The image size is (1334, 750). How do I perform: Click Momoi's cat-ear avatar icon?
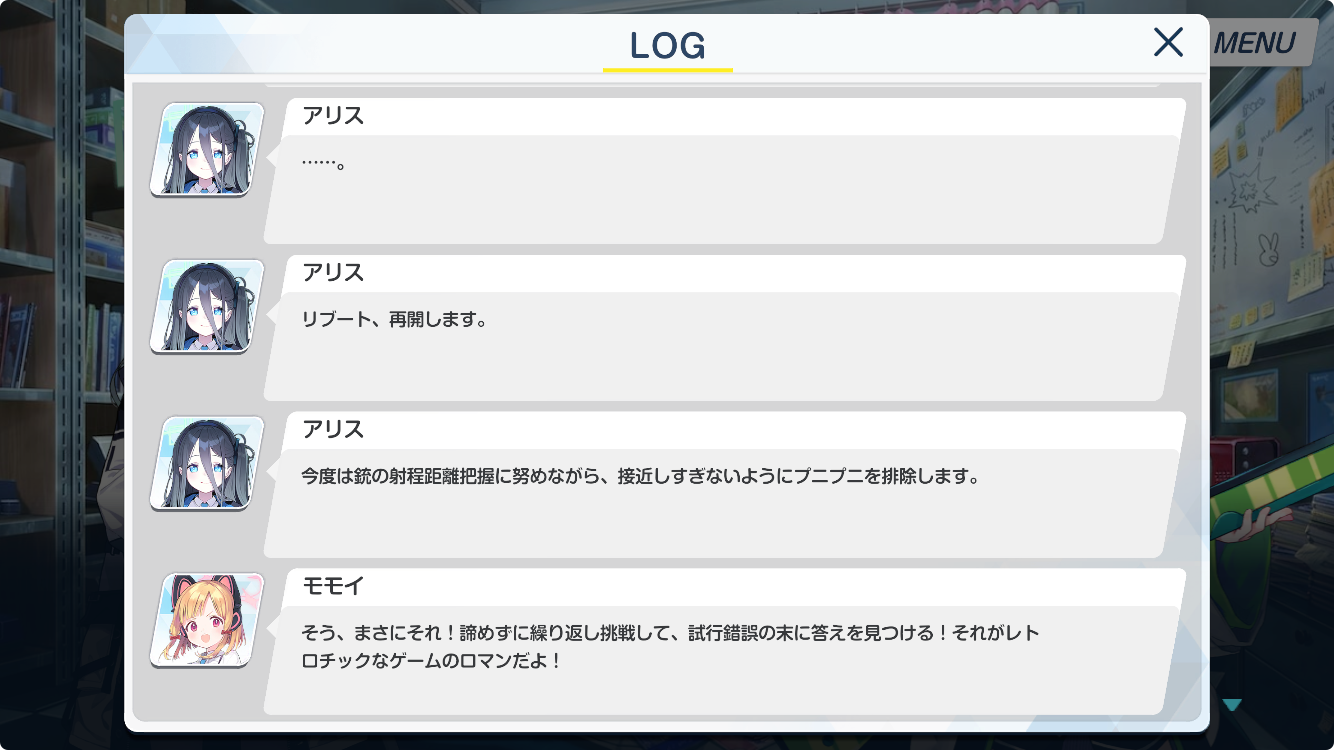[207, 620]
